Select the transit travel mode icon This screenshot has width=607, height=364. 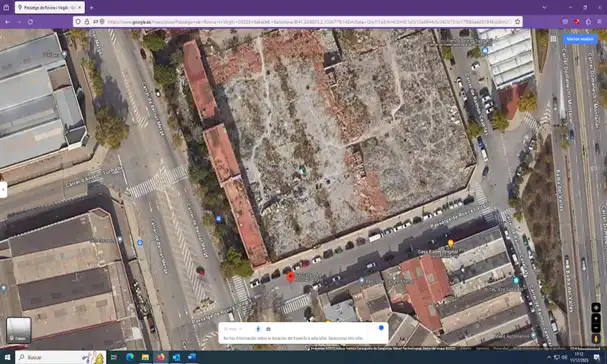[268, 329]
